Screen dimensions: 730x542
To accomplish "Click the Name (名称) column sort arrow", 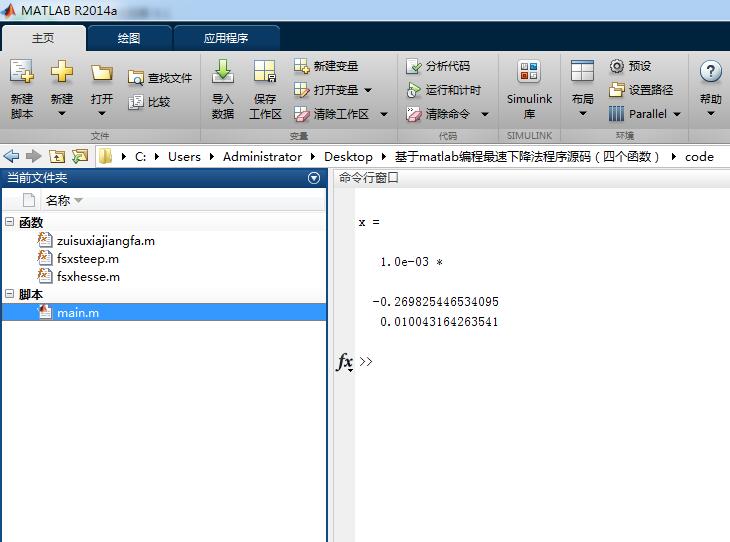I will tap(78, 201).
